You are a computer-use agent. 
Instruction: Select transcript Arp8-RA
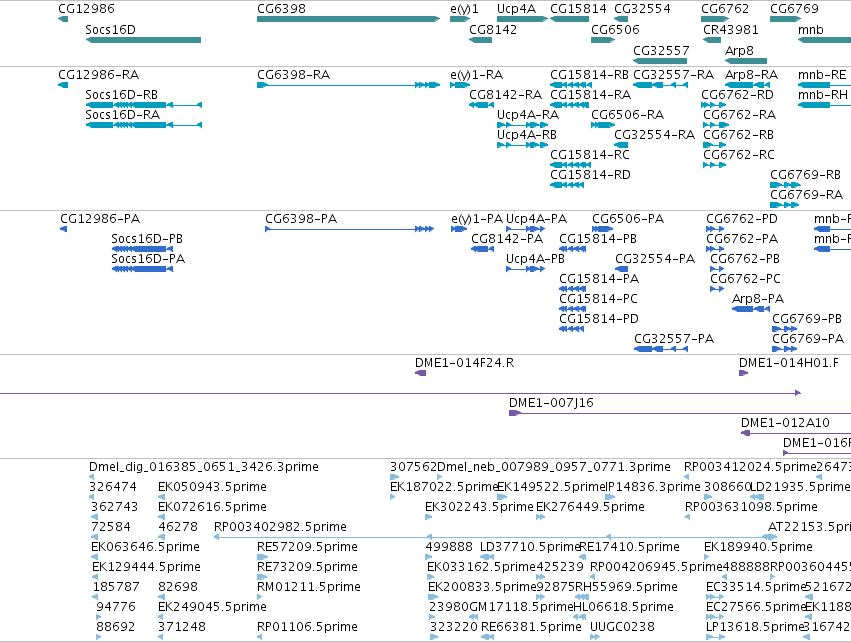click(747, 85)
